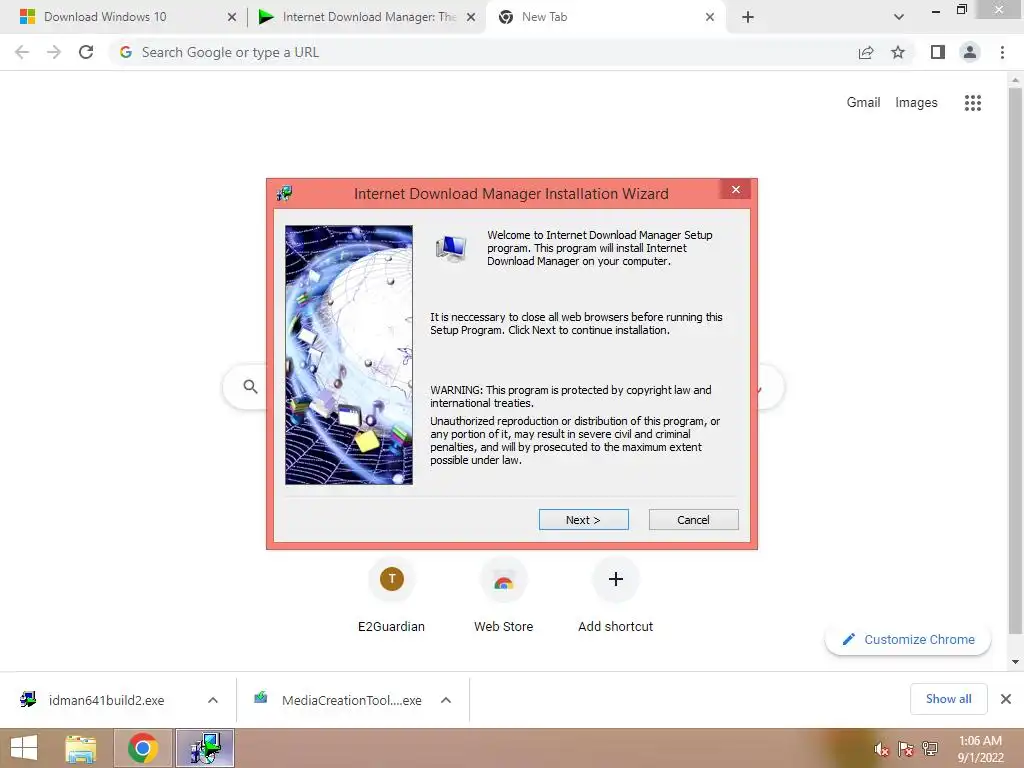Viewport: 1024px width, 768px height.
Task: Expand options for idman641build2.exe download
Action: tap(213, 700)
